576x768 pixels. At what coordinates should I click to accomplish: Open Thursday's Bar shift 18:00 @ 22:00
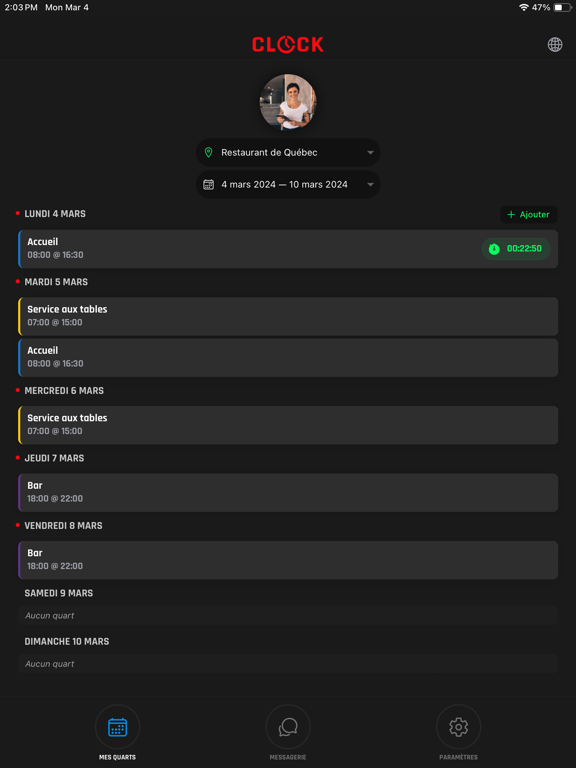[x=288, y=492]
